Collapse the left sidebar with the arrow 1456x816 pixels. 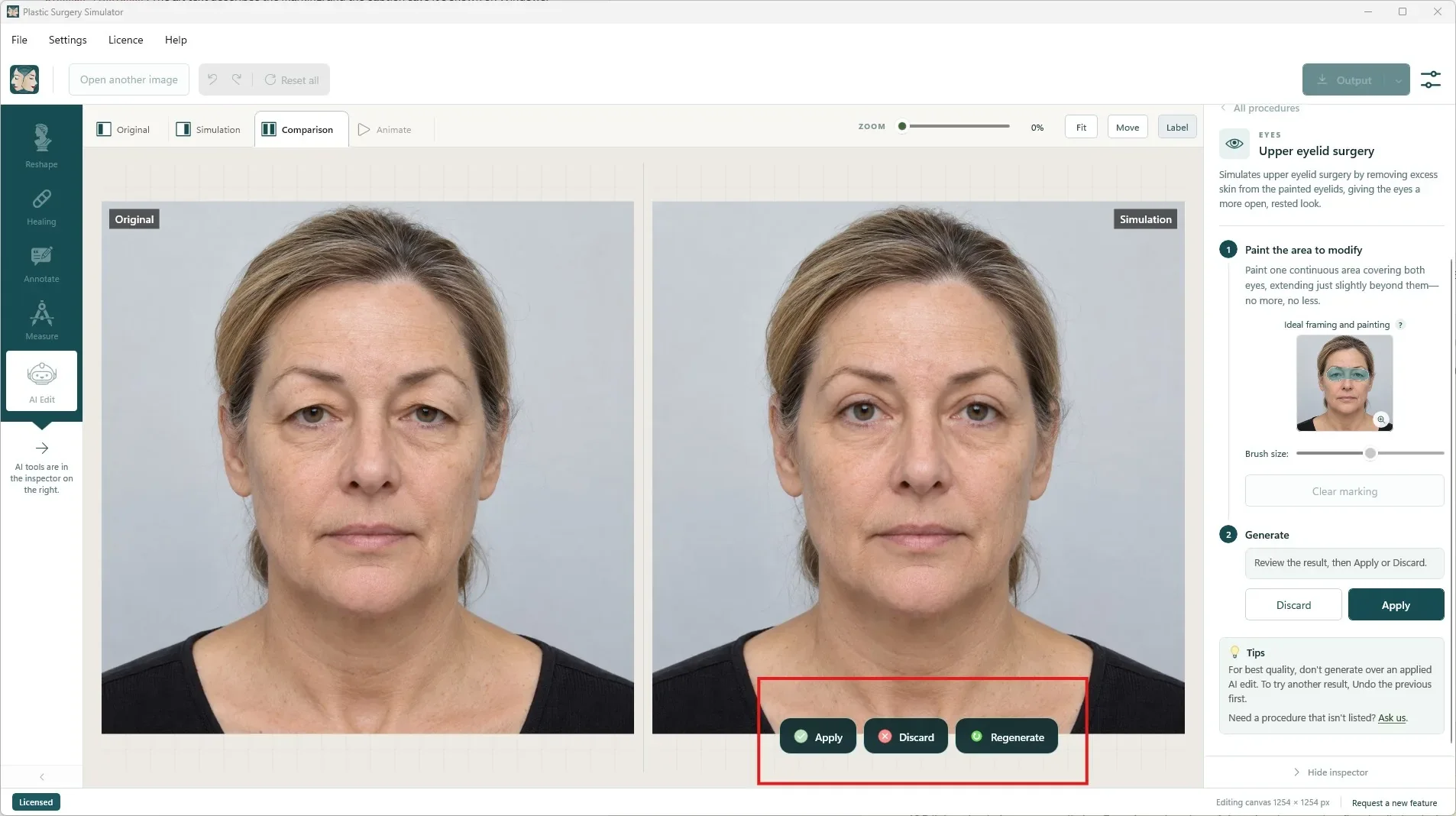[42, 776]
